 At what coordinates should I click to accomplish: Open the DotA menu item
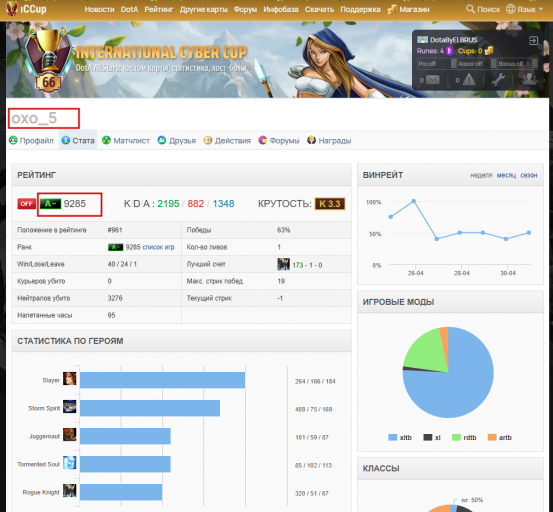[x=129, y=10]
